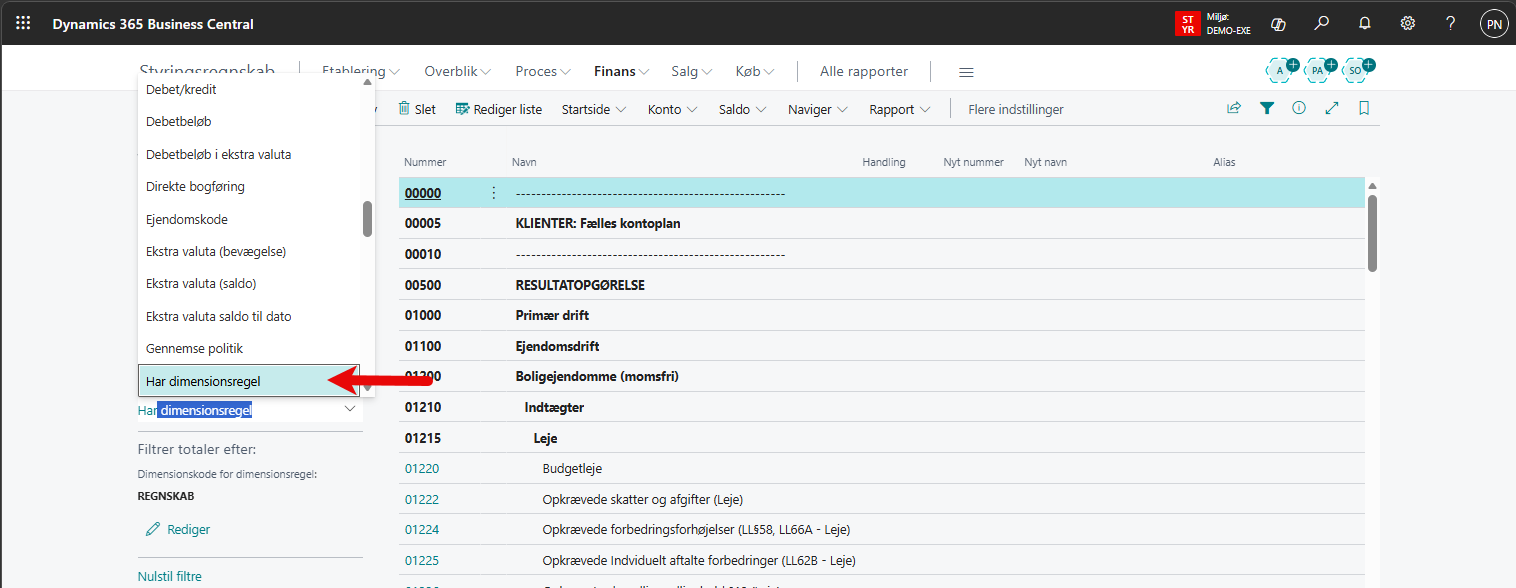Open the app launcher waffle icon
The image size is (1516, 588).
pyautogui.click(x=23, y=23)
